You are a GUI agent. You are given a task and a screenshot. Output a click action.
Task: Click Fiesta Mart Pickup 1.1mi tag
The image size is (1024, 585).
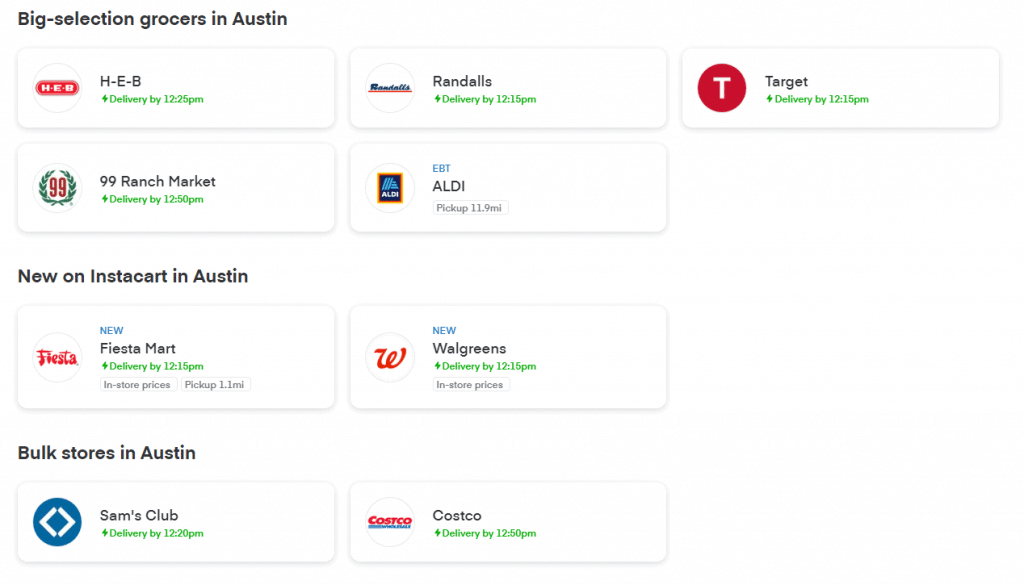[215, 385]
